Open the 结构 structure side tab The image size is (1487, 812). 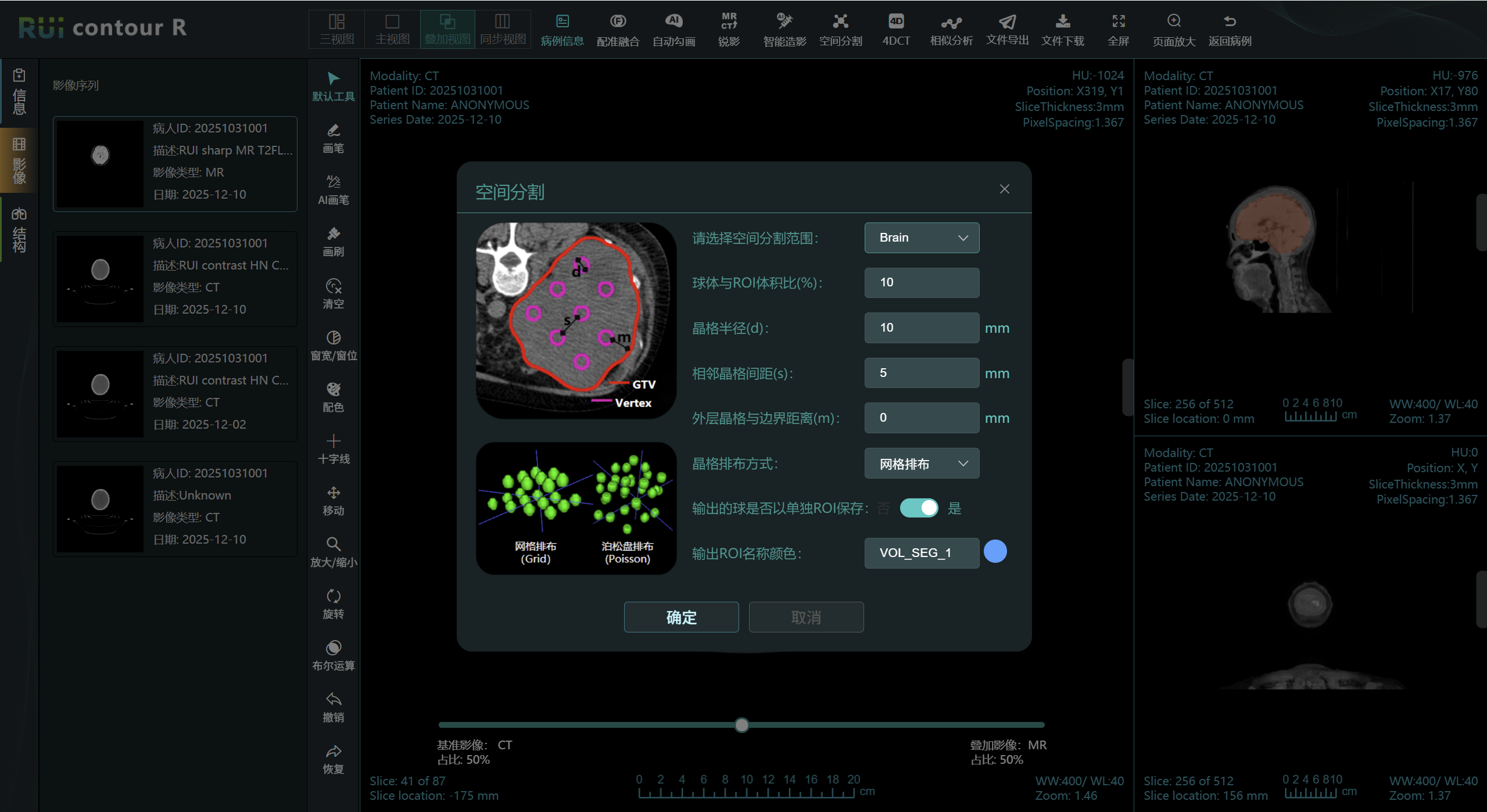[x=19, y=229]
